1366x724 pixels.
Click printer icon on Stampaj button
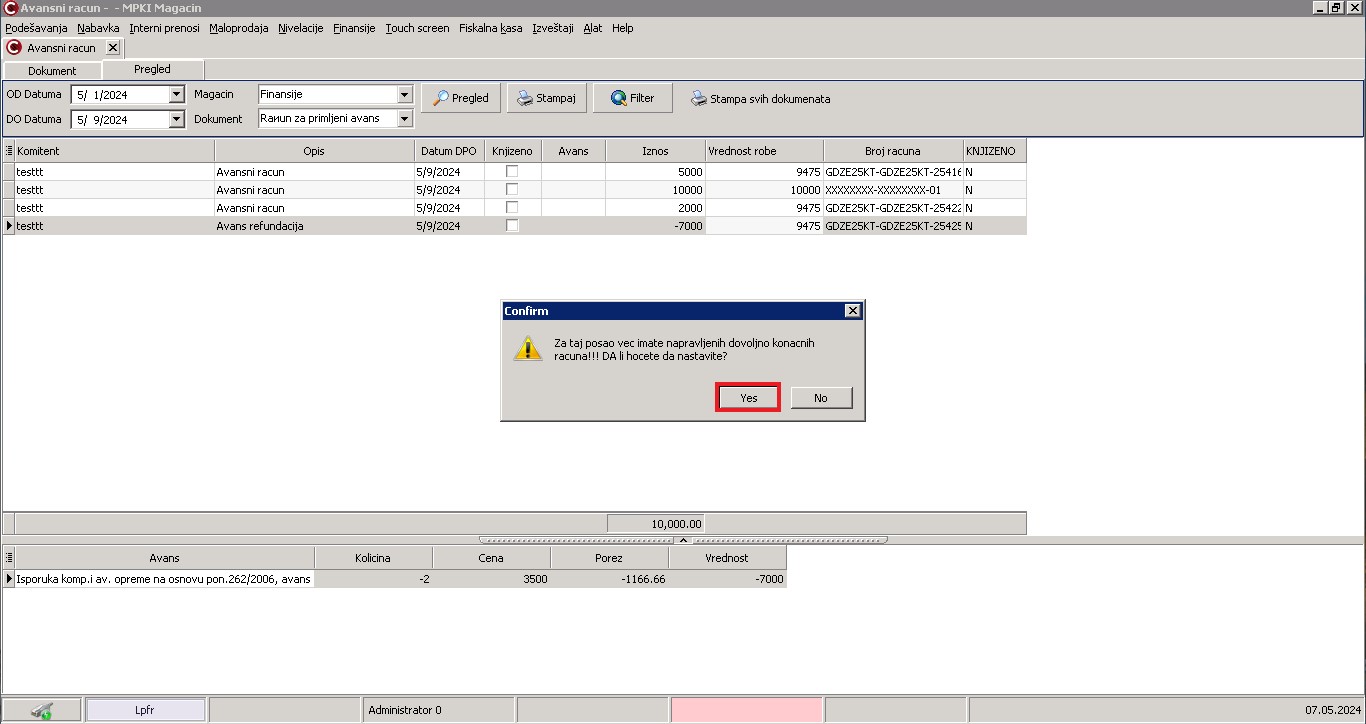[x=525, y=98]
